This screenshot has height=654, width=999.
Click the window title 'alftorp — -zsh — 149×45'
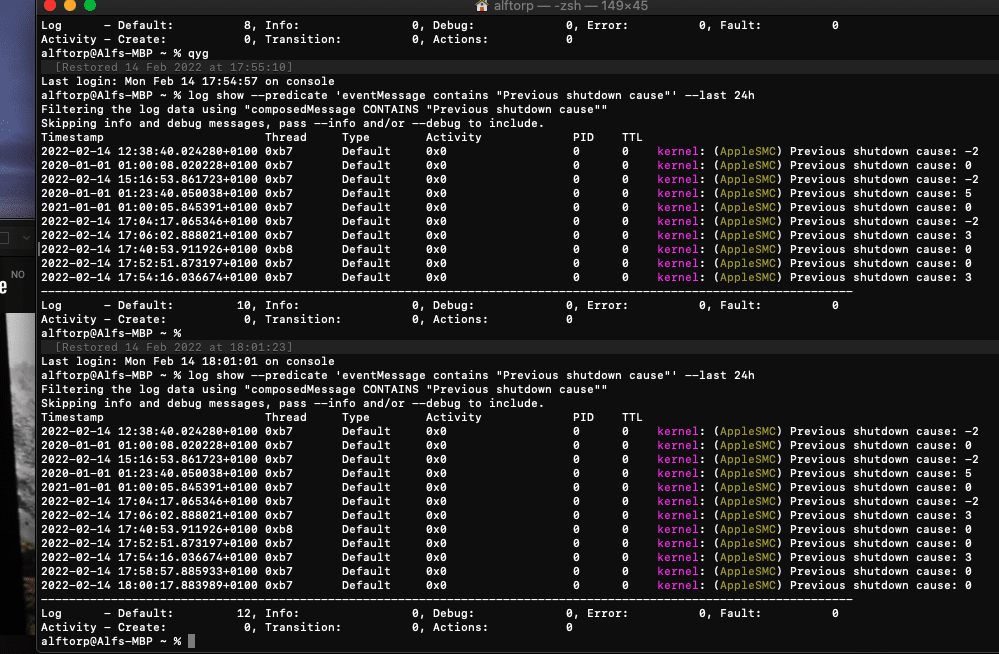click(x=571, y=6)
